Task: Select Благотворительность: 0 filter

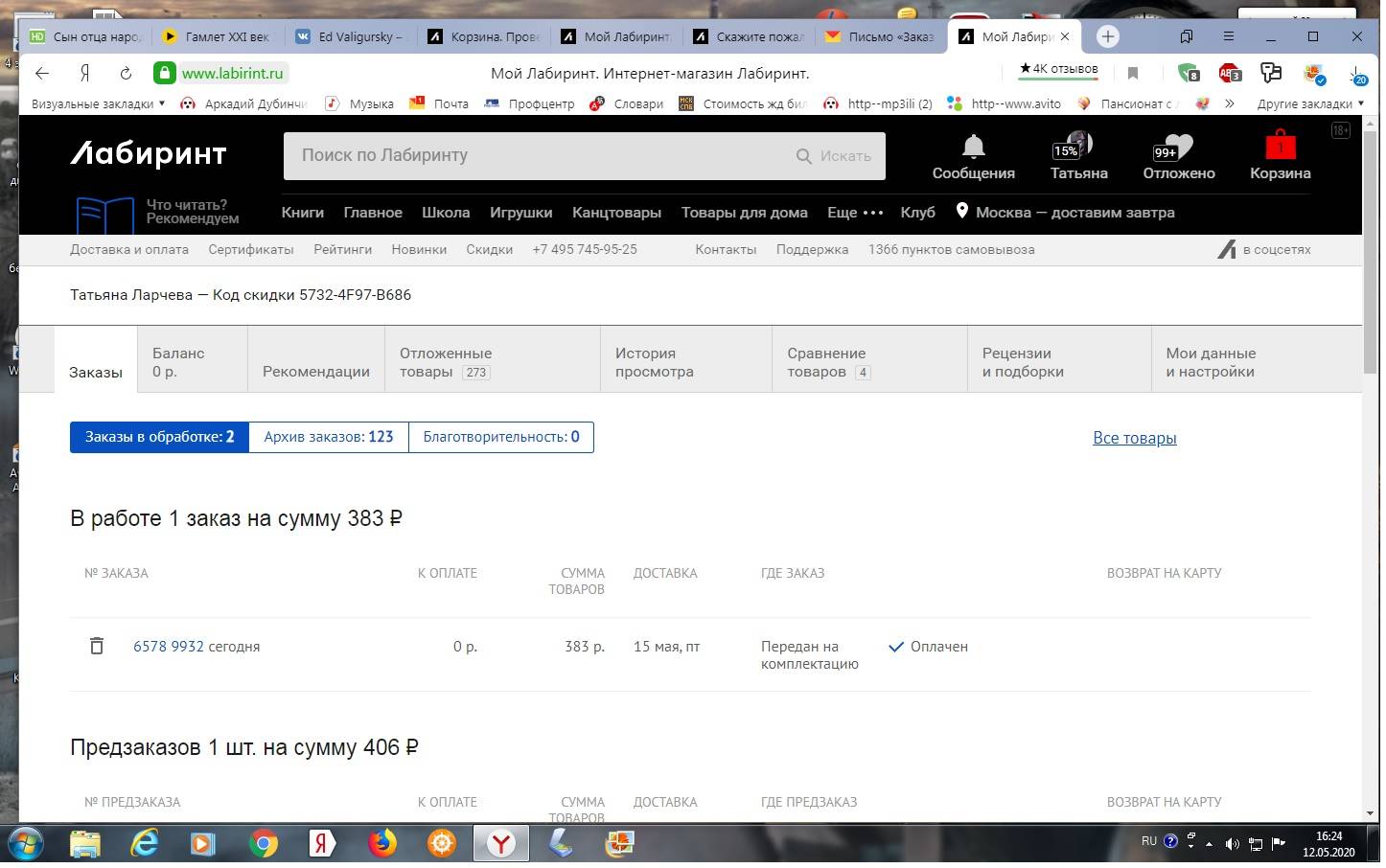Action: (x=501, y=437)
